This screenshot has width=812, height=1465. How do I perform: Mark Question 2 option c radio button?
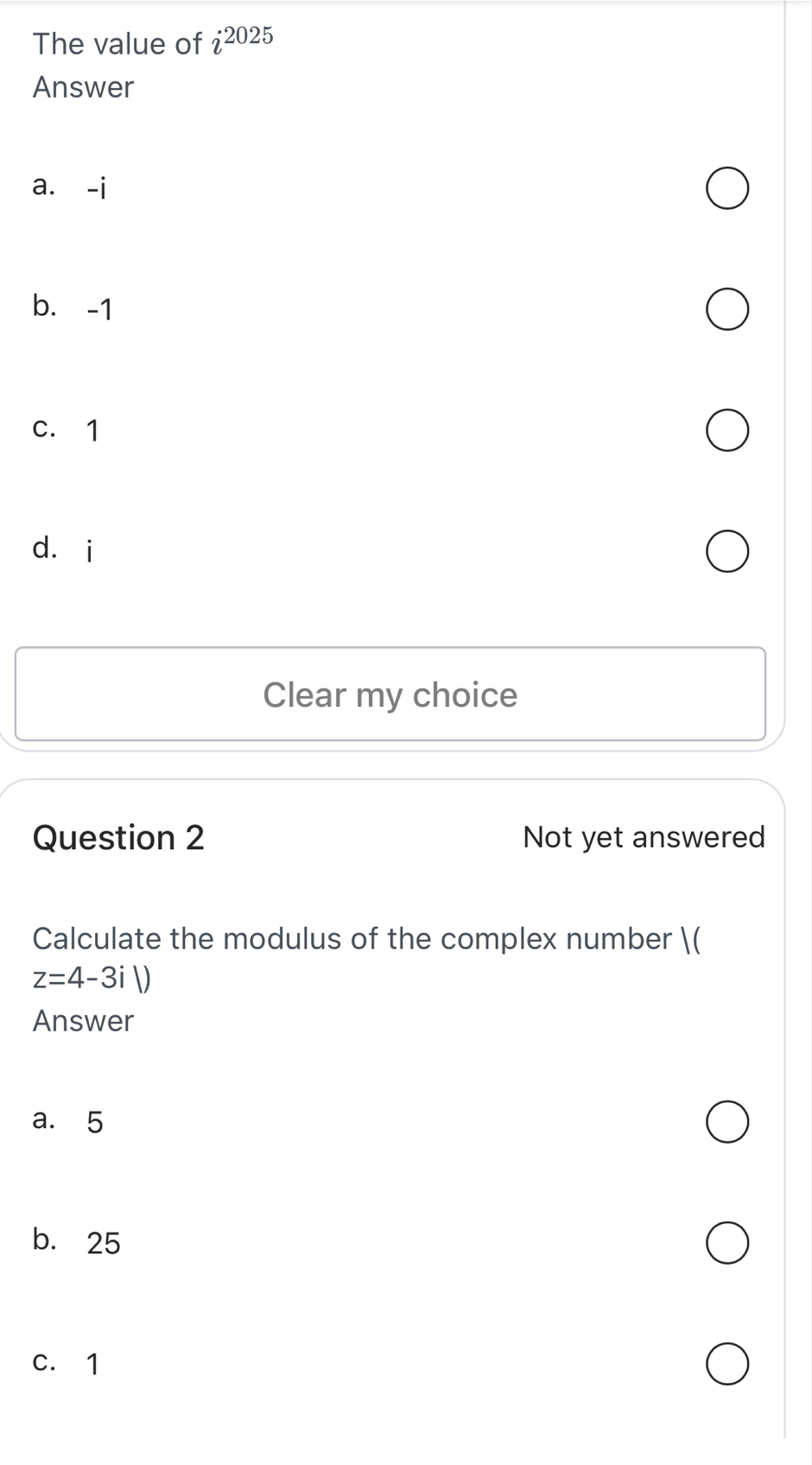pos(727,1364)
